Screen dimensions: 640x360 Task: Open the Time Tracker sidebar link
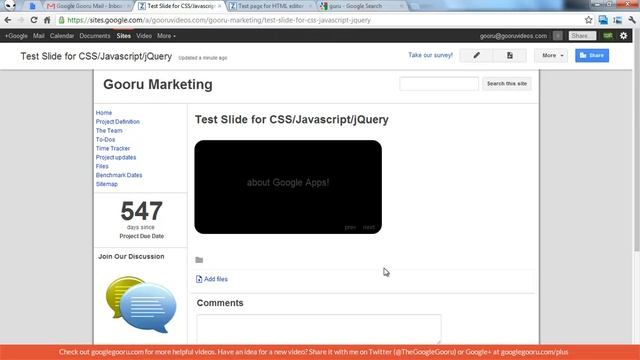click(x=113, y=149)
